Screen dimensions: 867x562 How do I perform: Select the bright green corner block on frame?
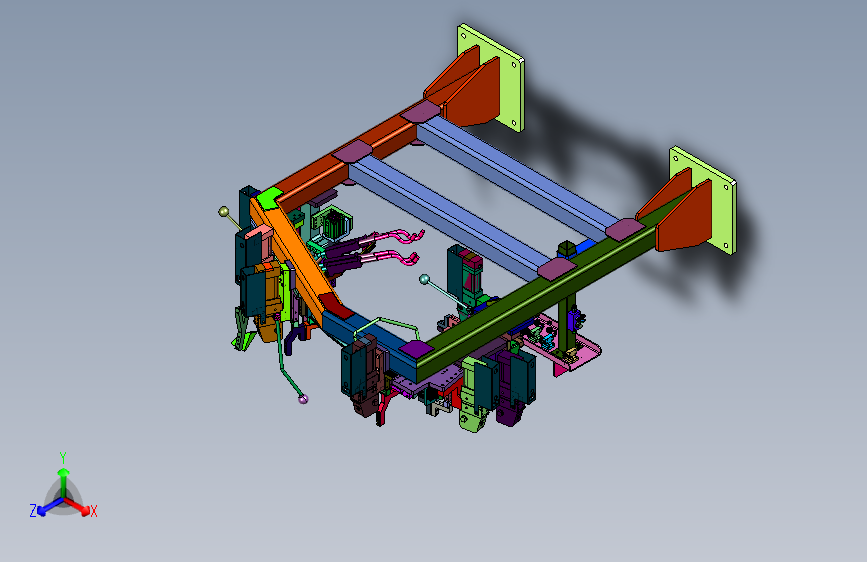point(270,198)
